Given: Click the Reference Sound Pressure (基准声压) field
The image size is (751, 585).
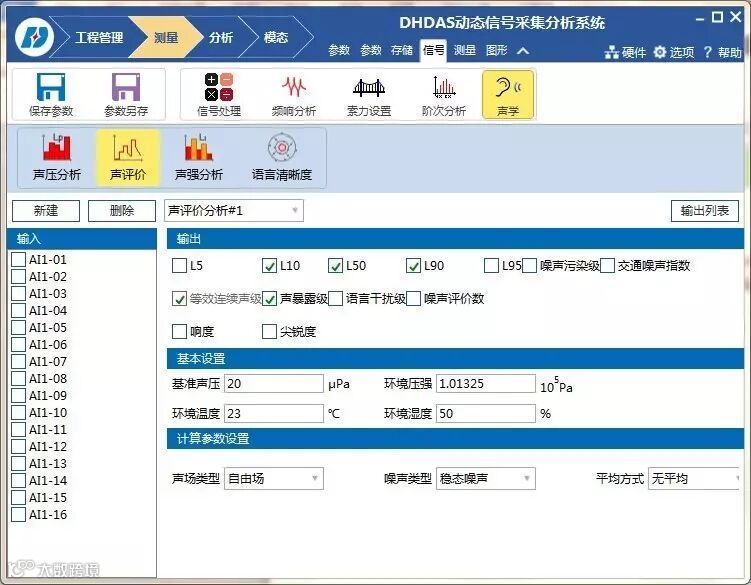Looking at the screenshot, I should coord(274,384).
